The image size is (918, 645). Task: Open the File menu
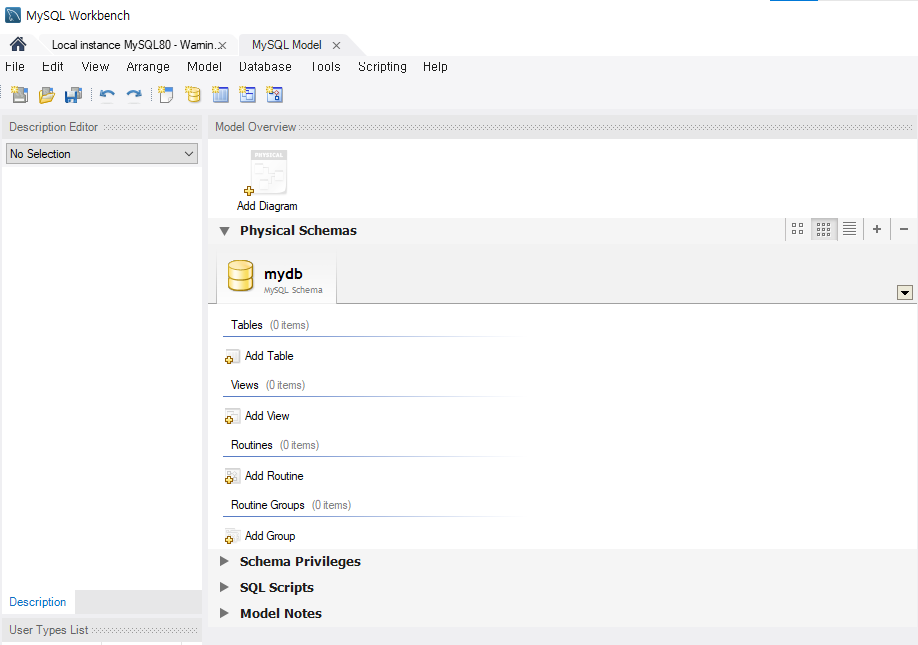15,67
